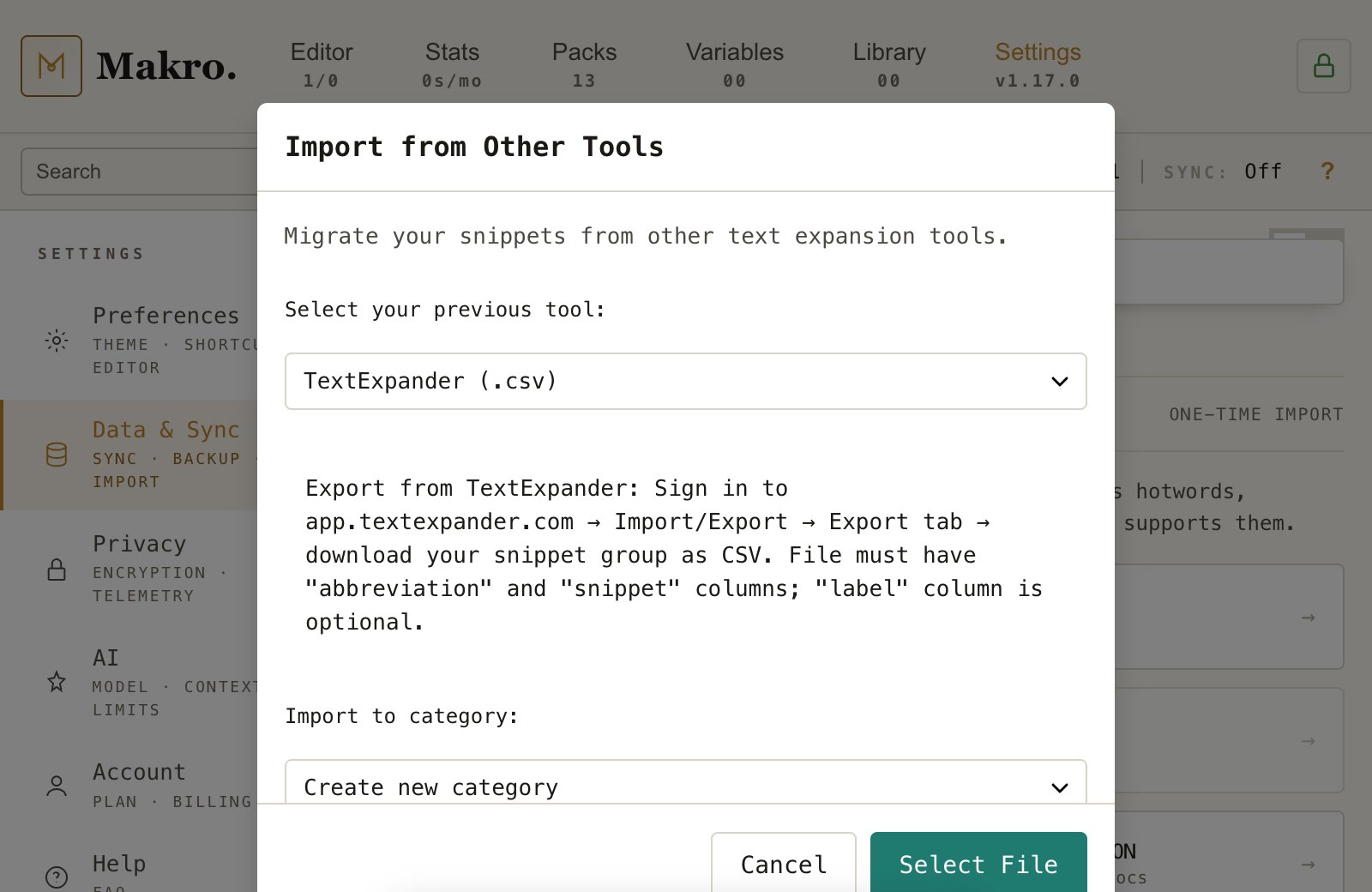Click the Select File button
This screenshot has height=892, width=1372.
[x=978, y=863]
